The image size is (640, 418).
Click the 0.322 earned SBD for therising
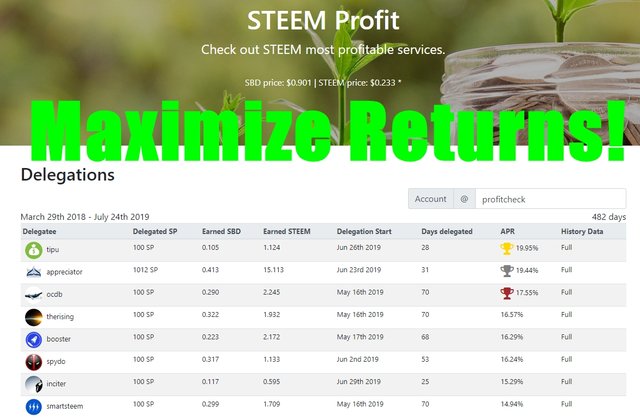click(x=211, y=315)
